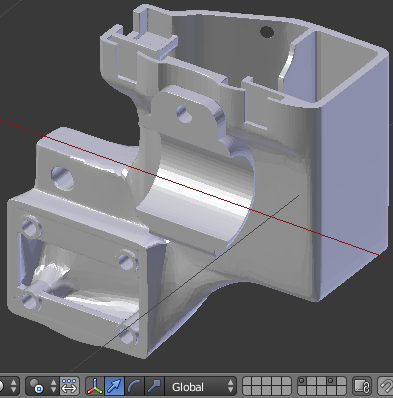
Task: Select layer 10 in first layer grid
Action: click(286, 391)
